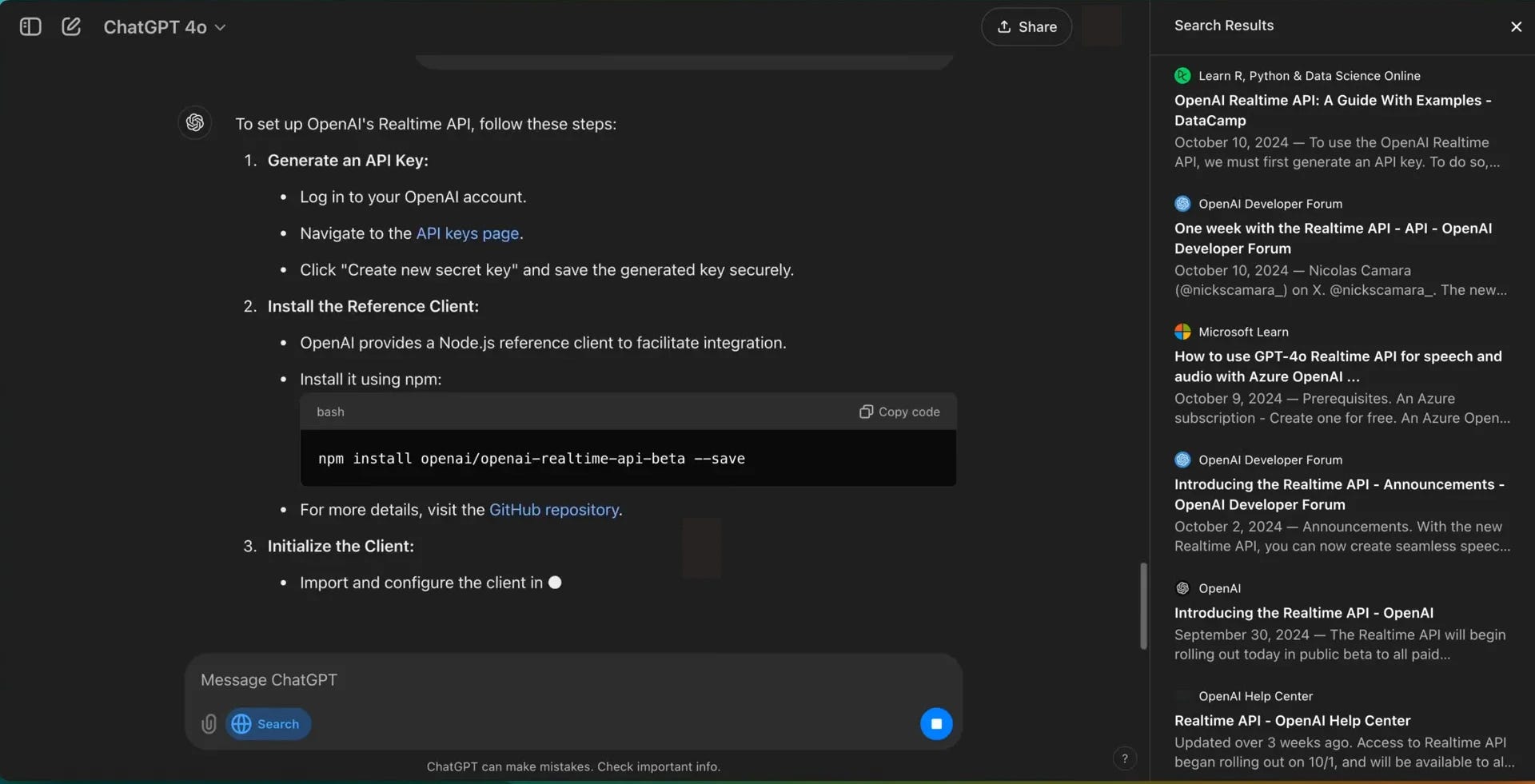
Task: Select the bash code block label
Action: pyautogui.click(x=331, y=412)
